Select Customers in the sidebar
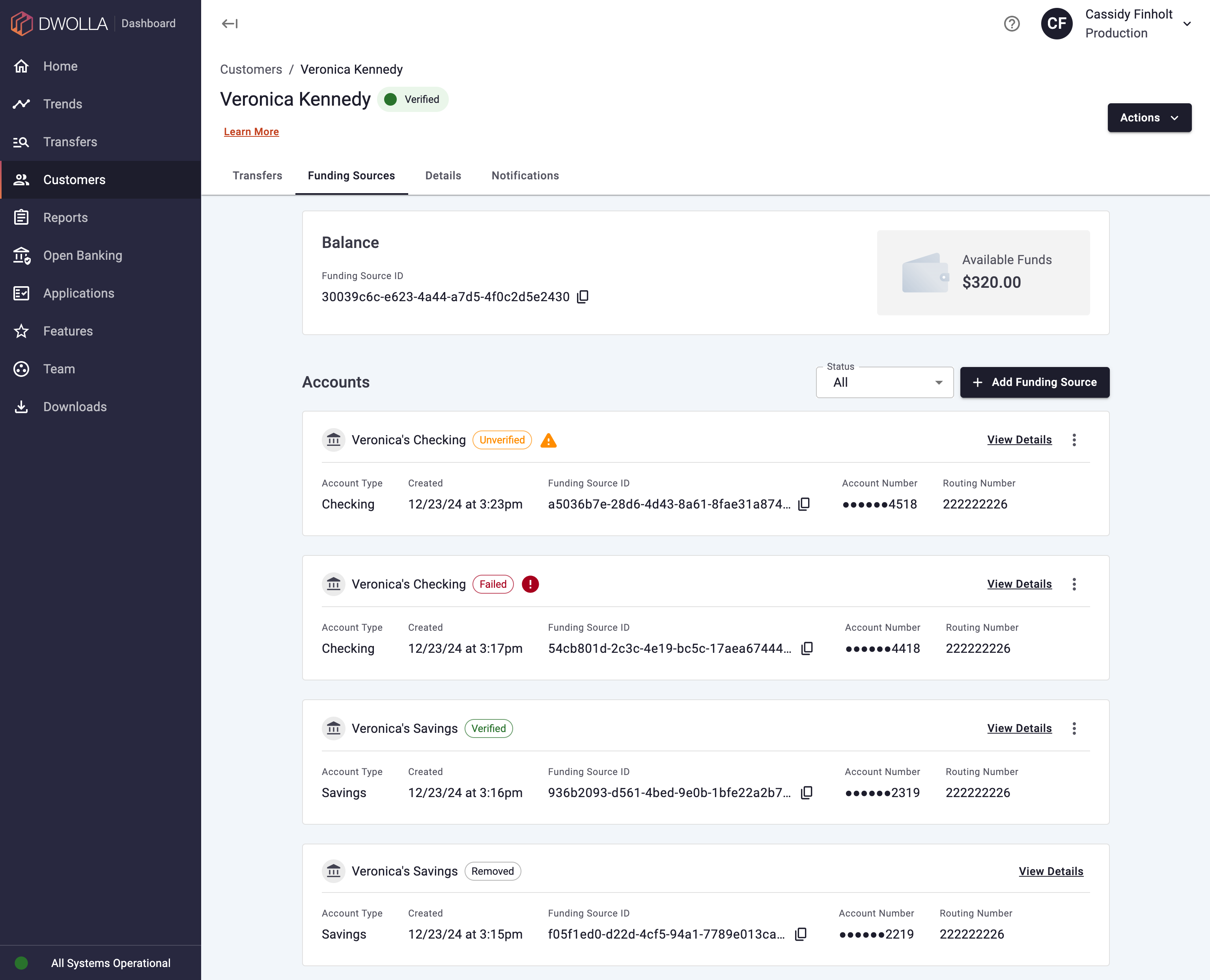The height and width of the screenshot is (980, 1210). pos(101,179)
